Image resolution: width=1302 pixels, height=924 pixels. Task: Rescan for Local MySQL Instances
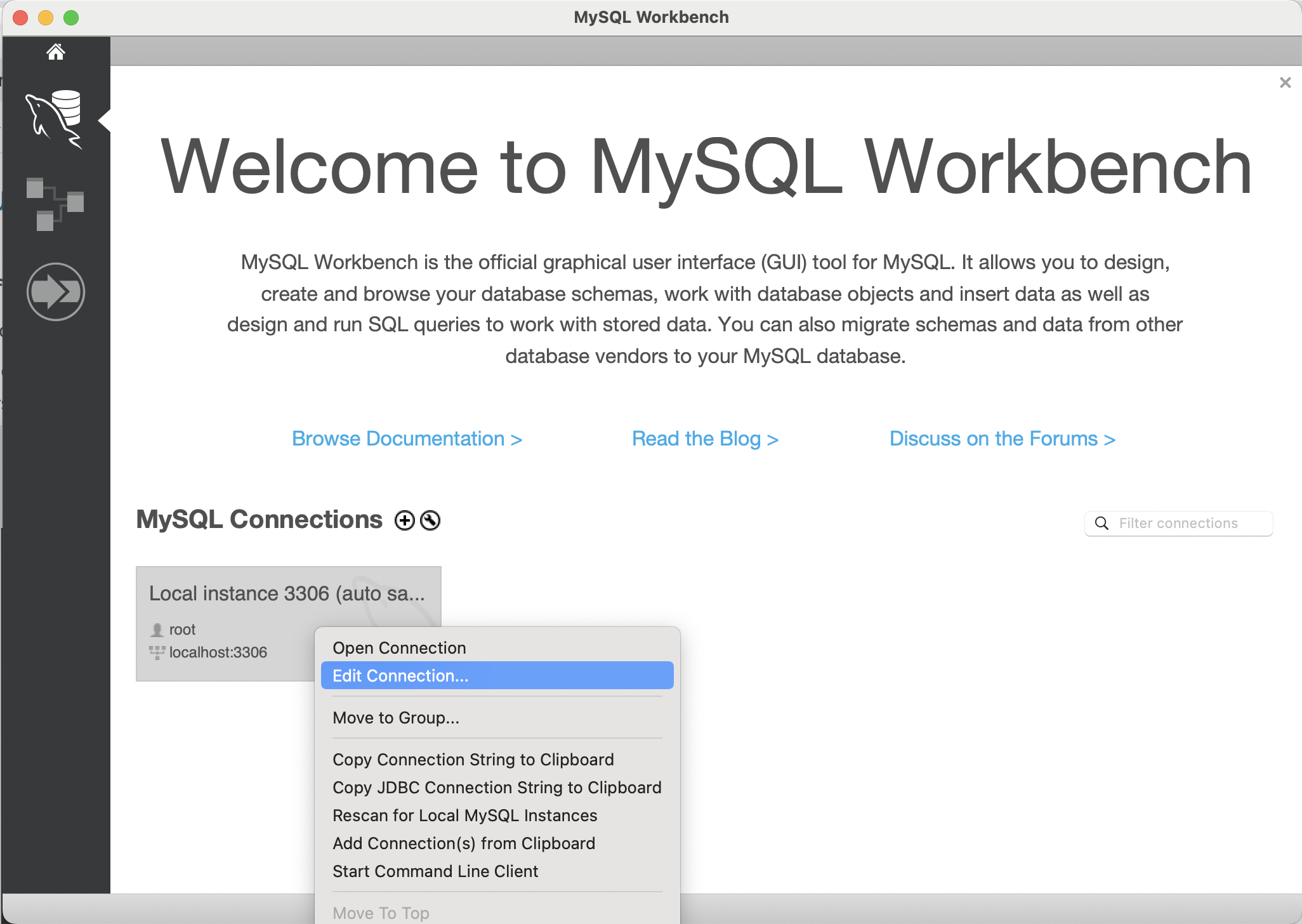tap(464, 815)
